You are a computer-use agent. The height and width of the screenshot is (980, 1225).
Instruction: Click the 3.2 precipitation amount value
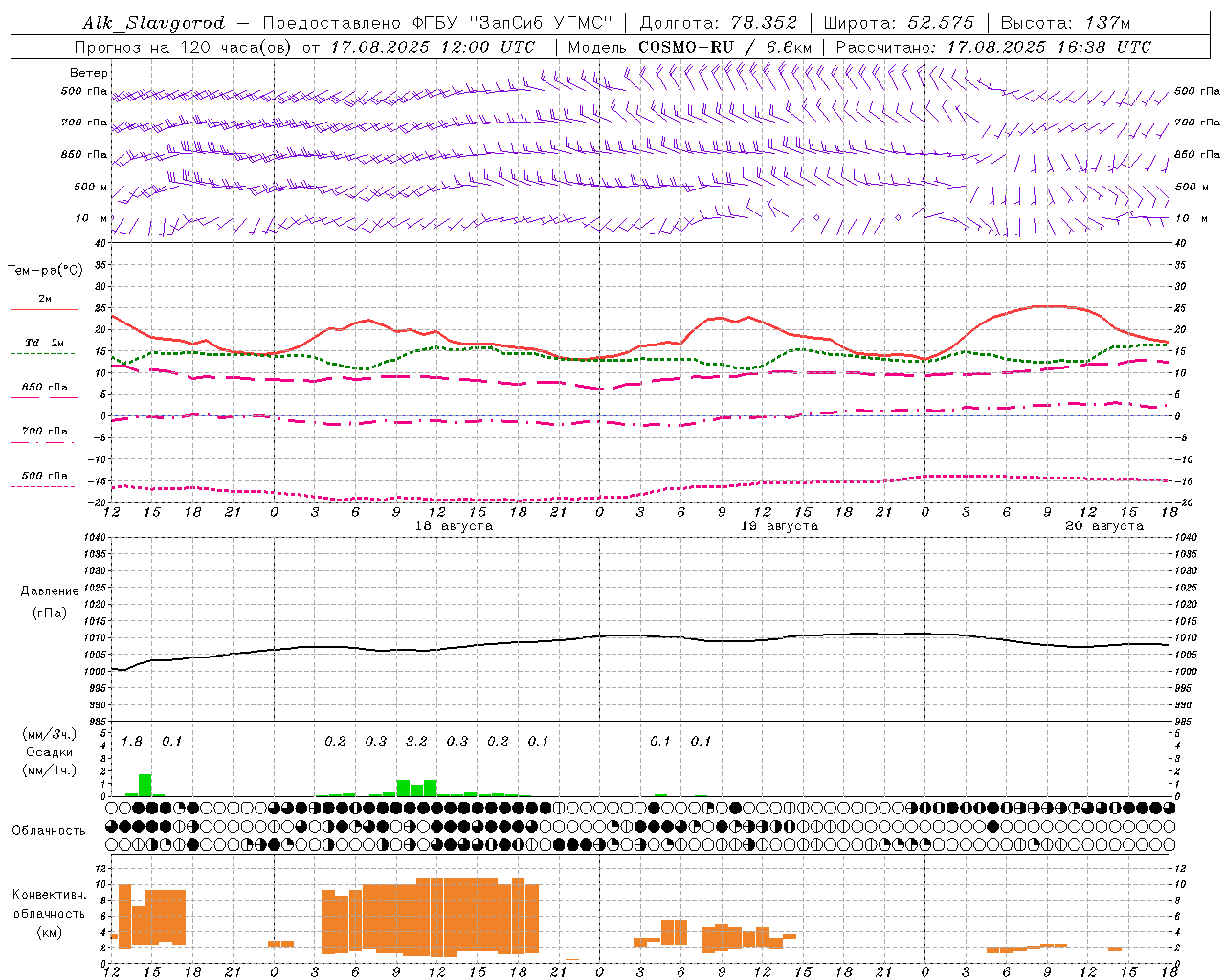[x=416, y=742]
